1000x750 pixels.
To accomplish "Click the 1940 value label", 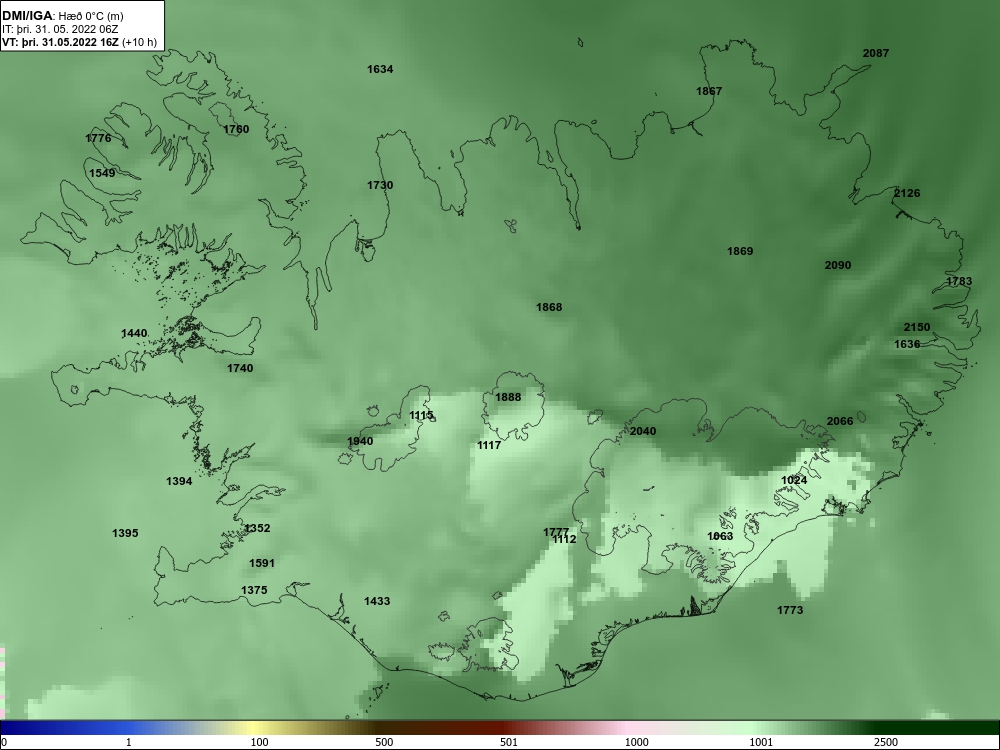I will point(360,441).
